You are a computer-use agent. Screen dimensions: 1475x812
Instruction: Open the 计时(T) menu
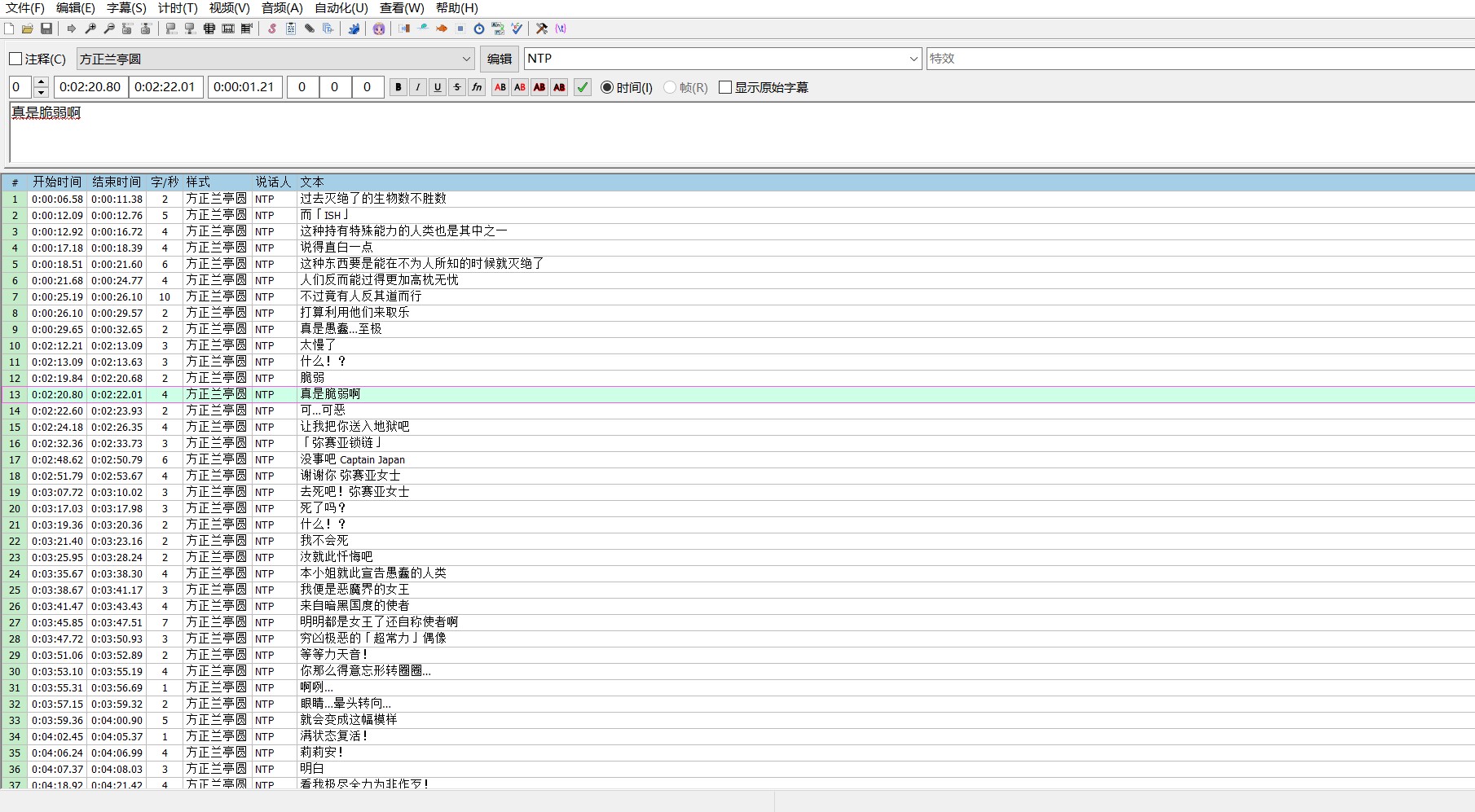click(178, 8)
